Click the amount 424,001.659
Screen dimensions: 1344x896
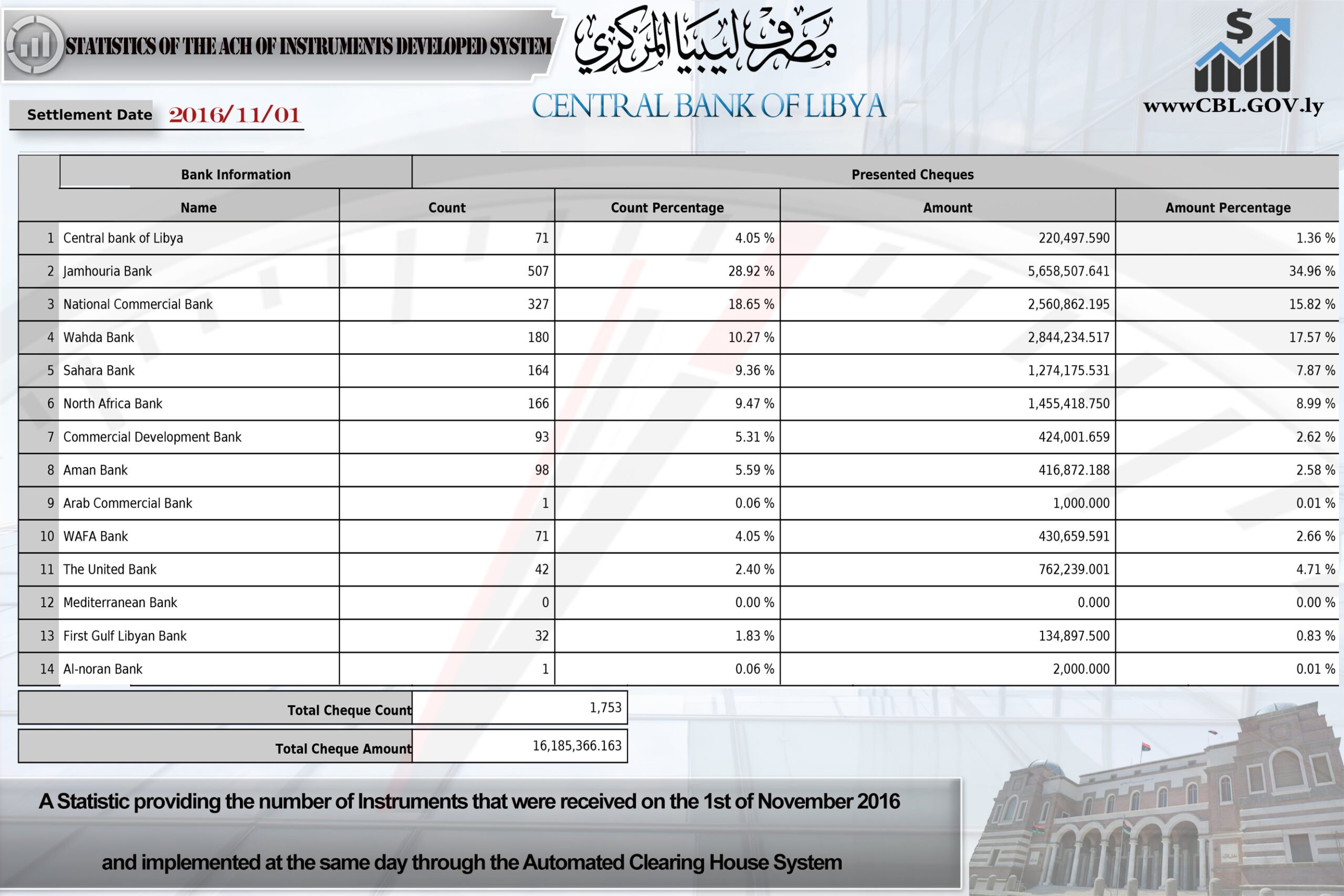tap(1074, 437)
